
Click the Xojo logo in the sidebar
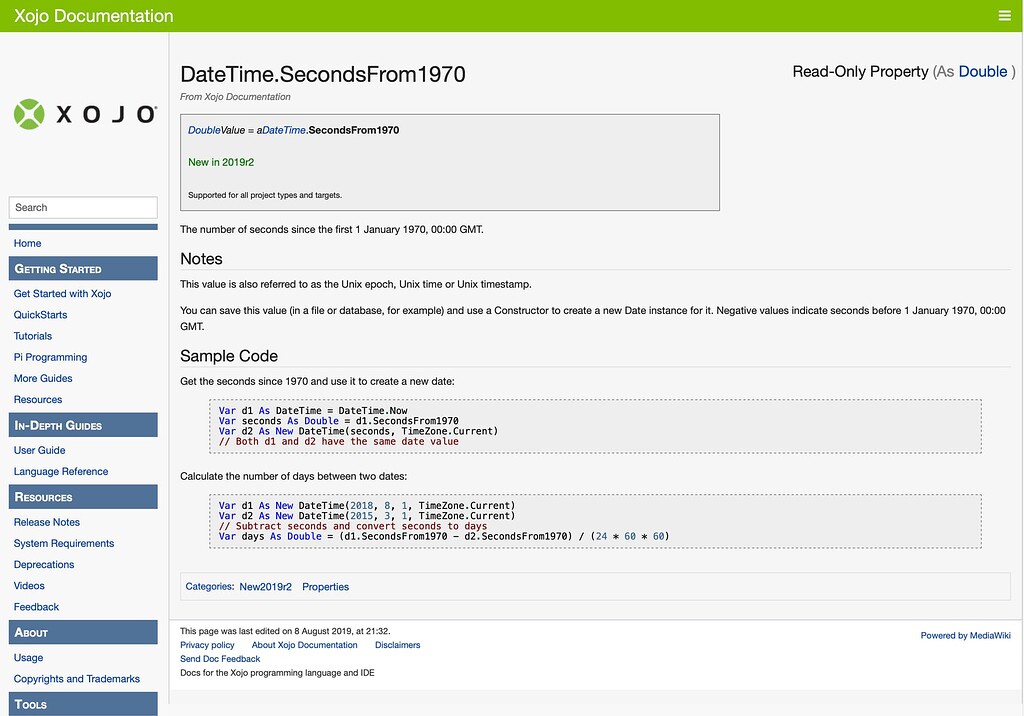tap(84, 114)
